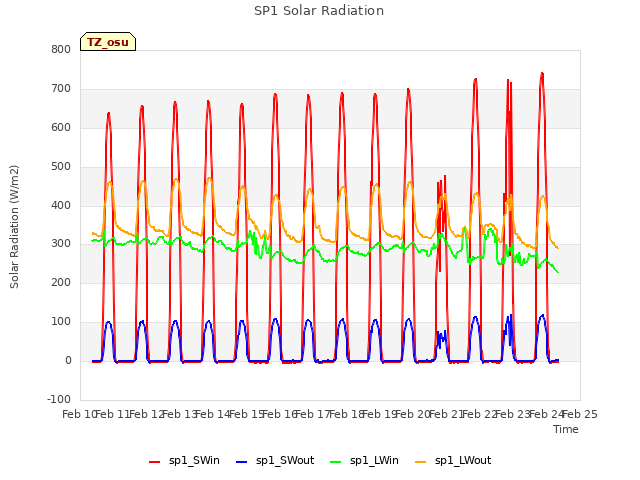
Task: Click the Feb 21 x-axis label
Action: coord(446,414)
